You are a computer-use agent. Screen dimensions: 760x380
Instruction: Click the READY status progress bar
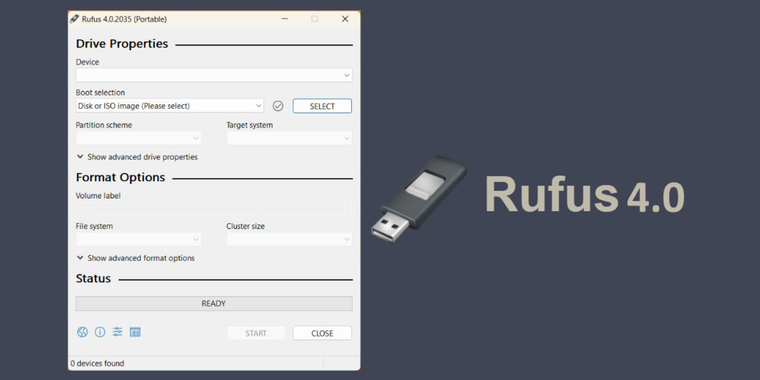tap(214, 303)
